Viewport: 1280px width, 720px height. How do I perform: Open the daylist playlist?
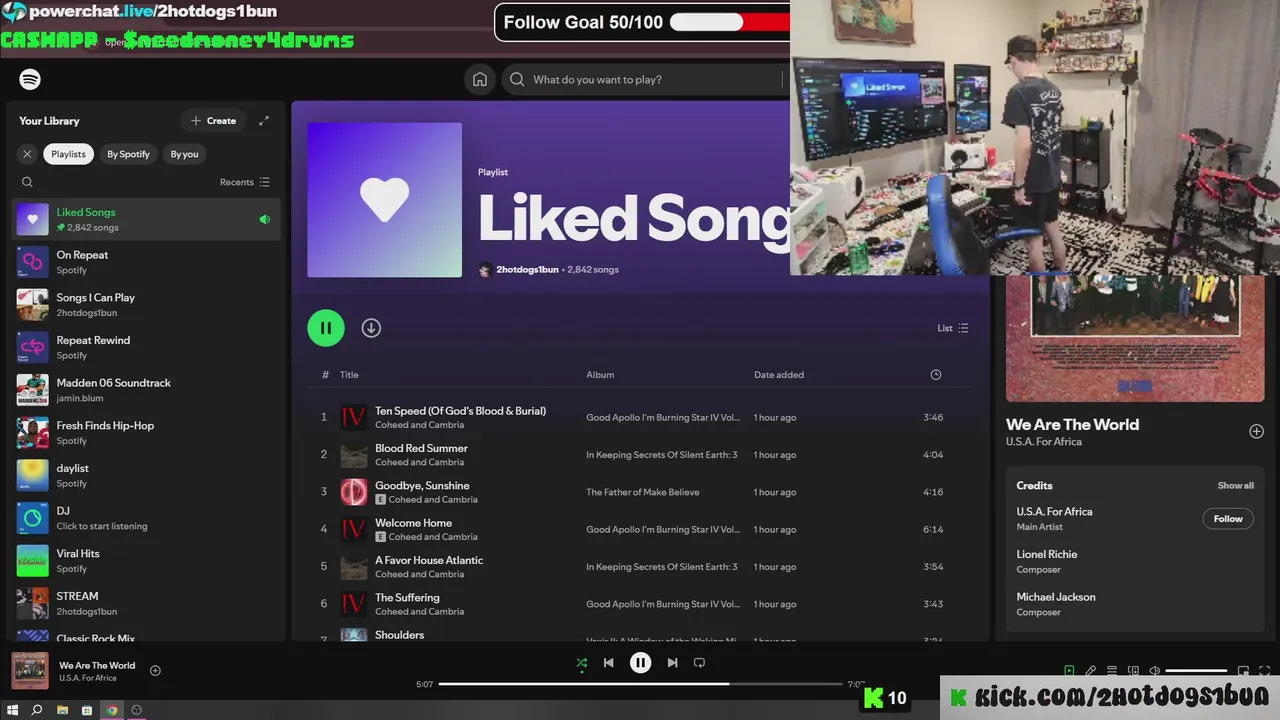pos(146,475)
